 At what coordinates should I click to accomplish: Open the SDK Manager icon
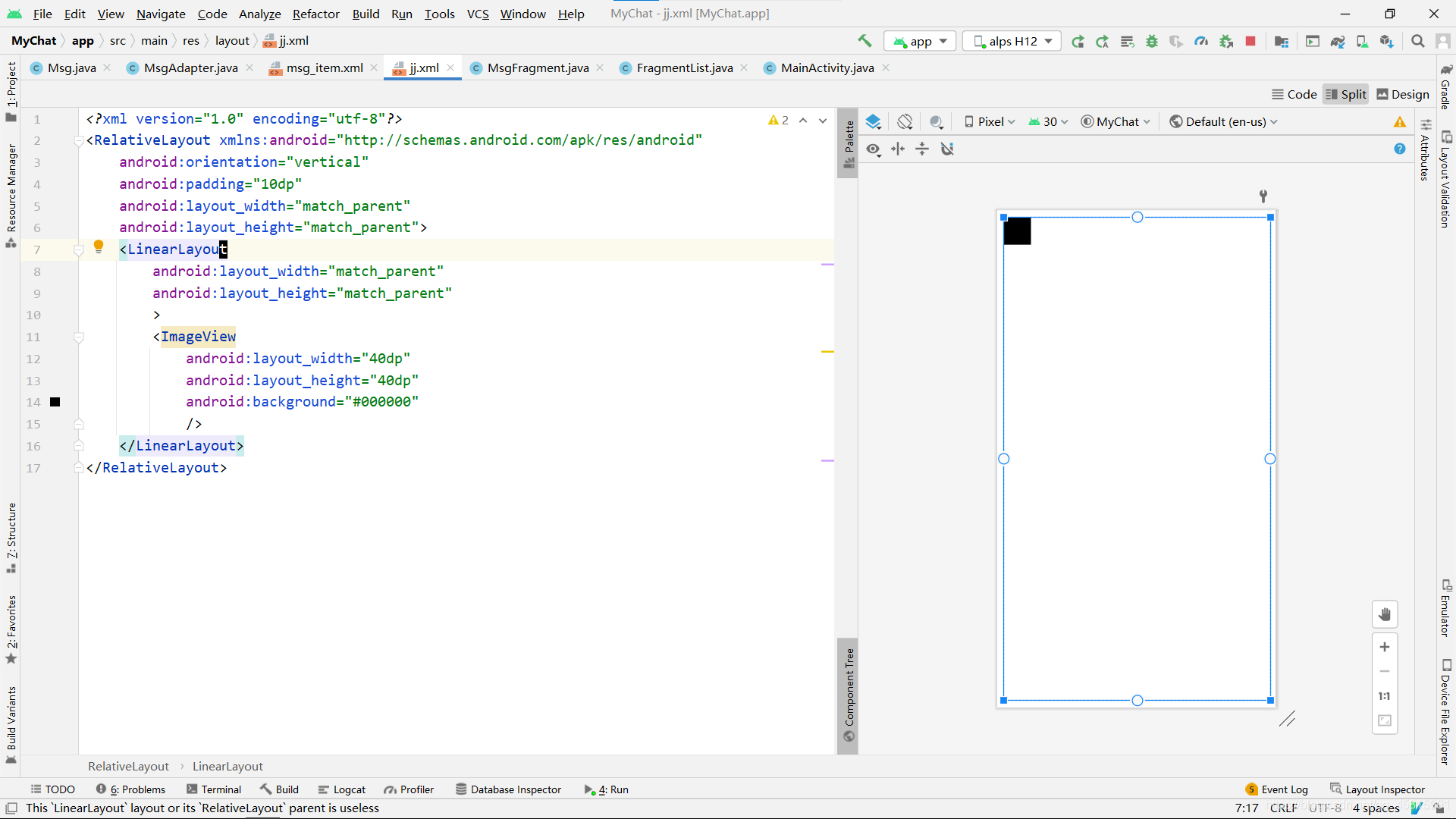(x=1387, y=41)
